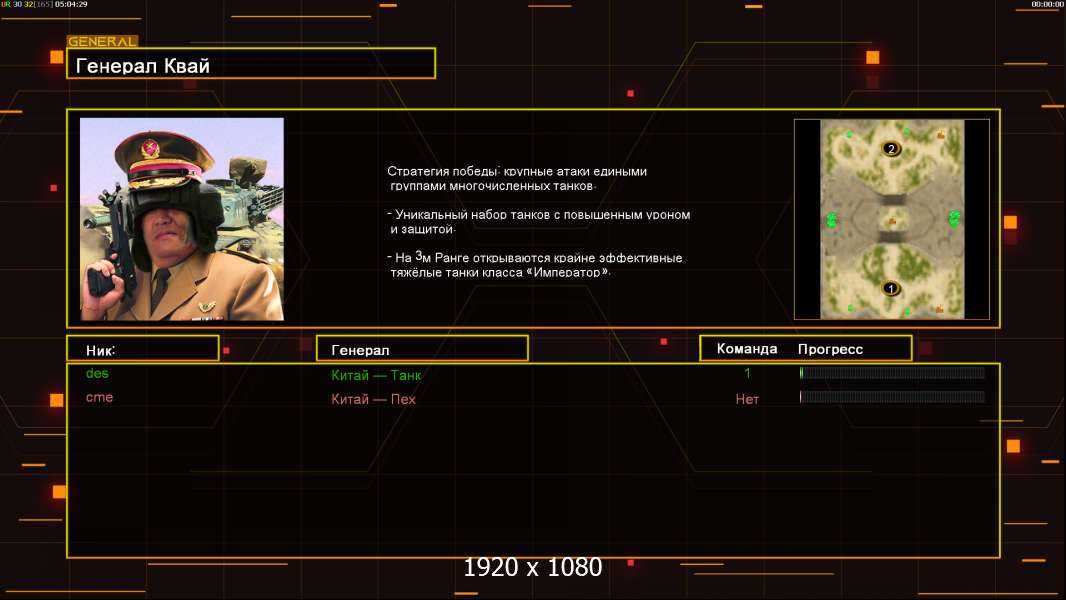Select start position 1 on the map
Screen dimensions: 1066x600
[x=891, y=289]
